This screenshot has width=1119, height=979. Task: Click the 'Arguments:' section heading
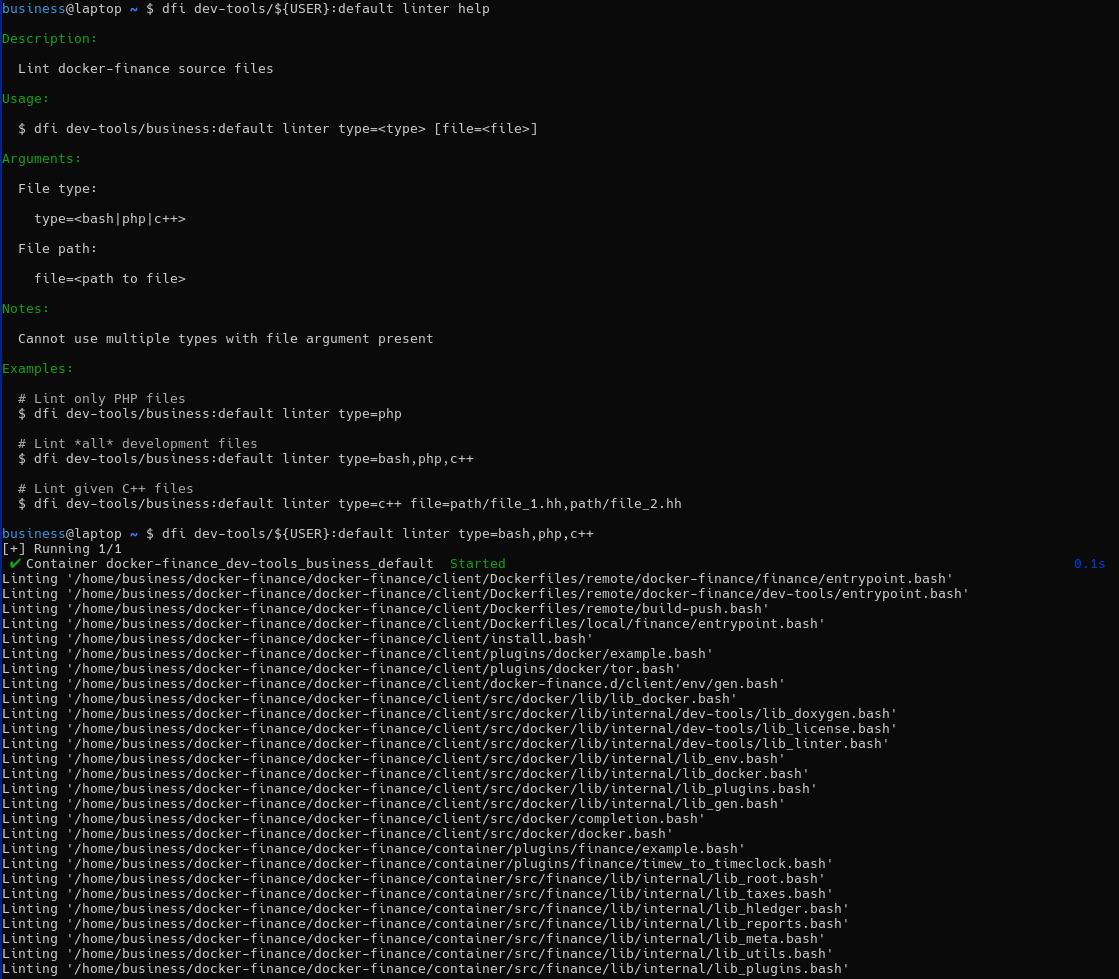42,159
